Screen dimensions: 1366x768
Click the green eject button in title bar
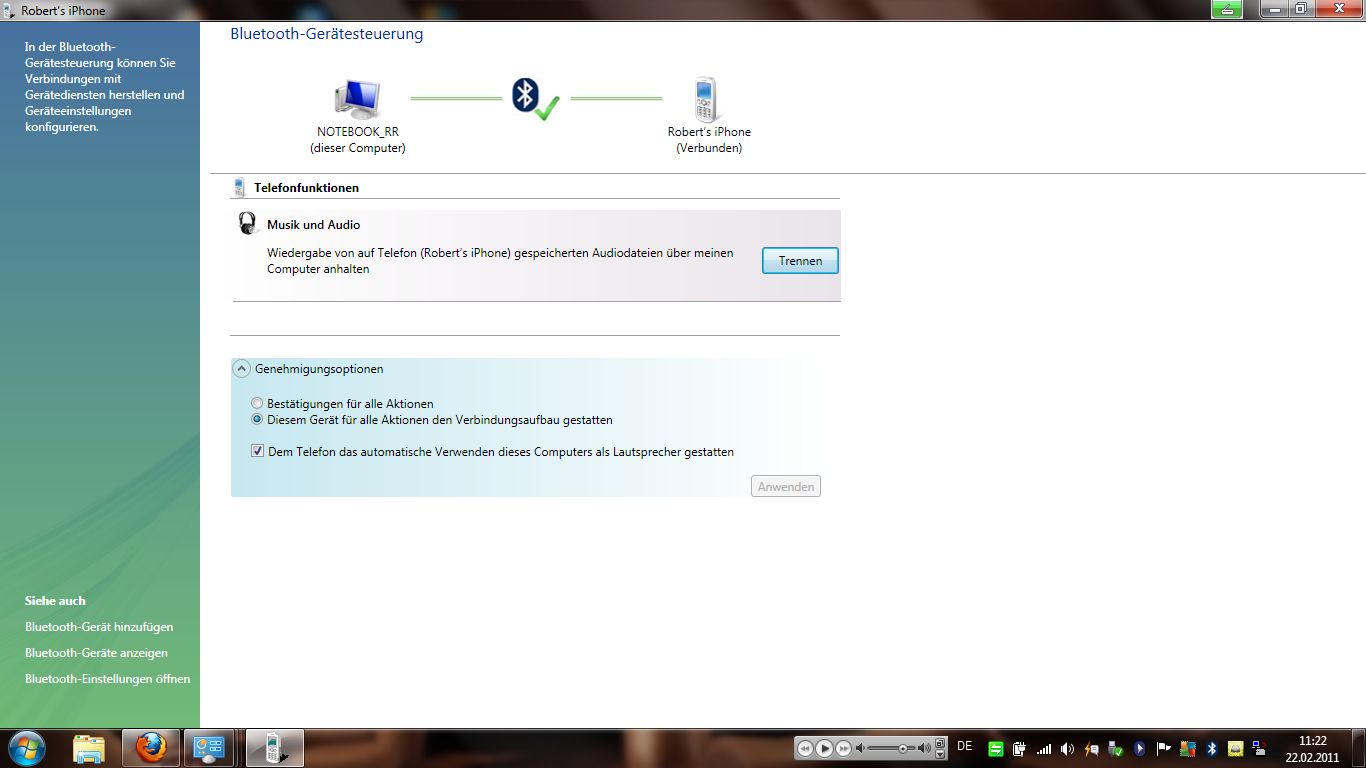[1227, 9]
